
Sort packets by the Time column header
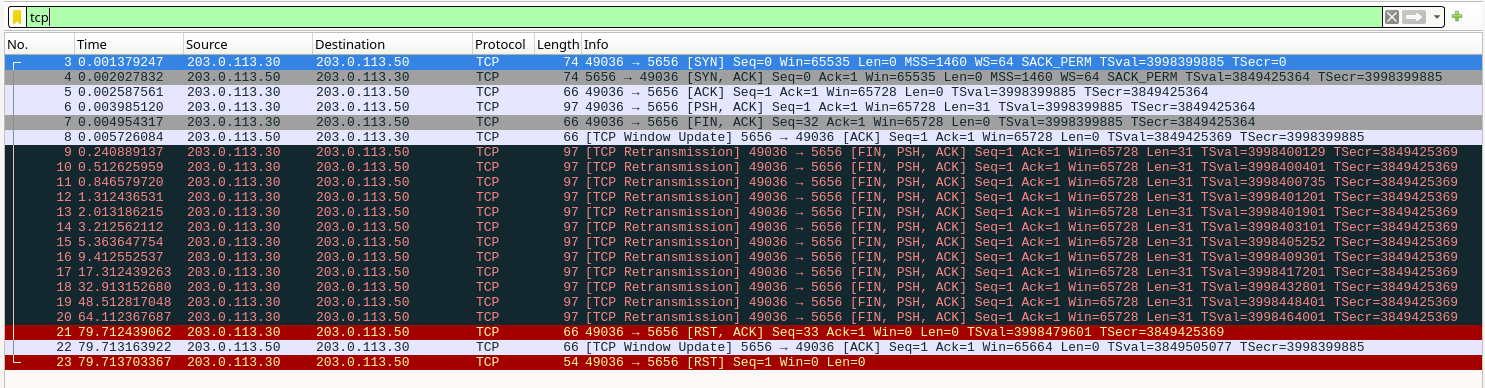click(129, 44)
